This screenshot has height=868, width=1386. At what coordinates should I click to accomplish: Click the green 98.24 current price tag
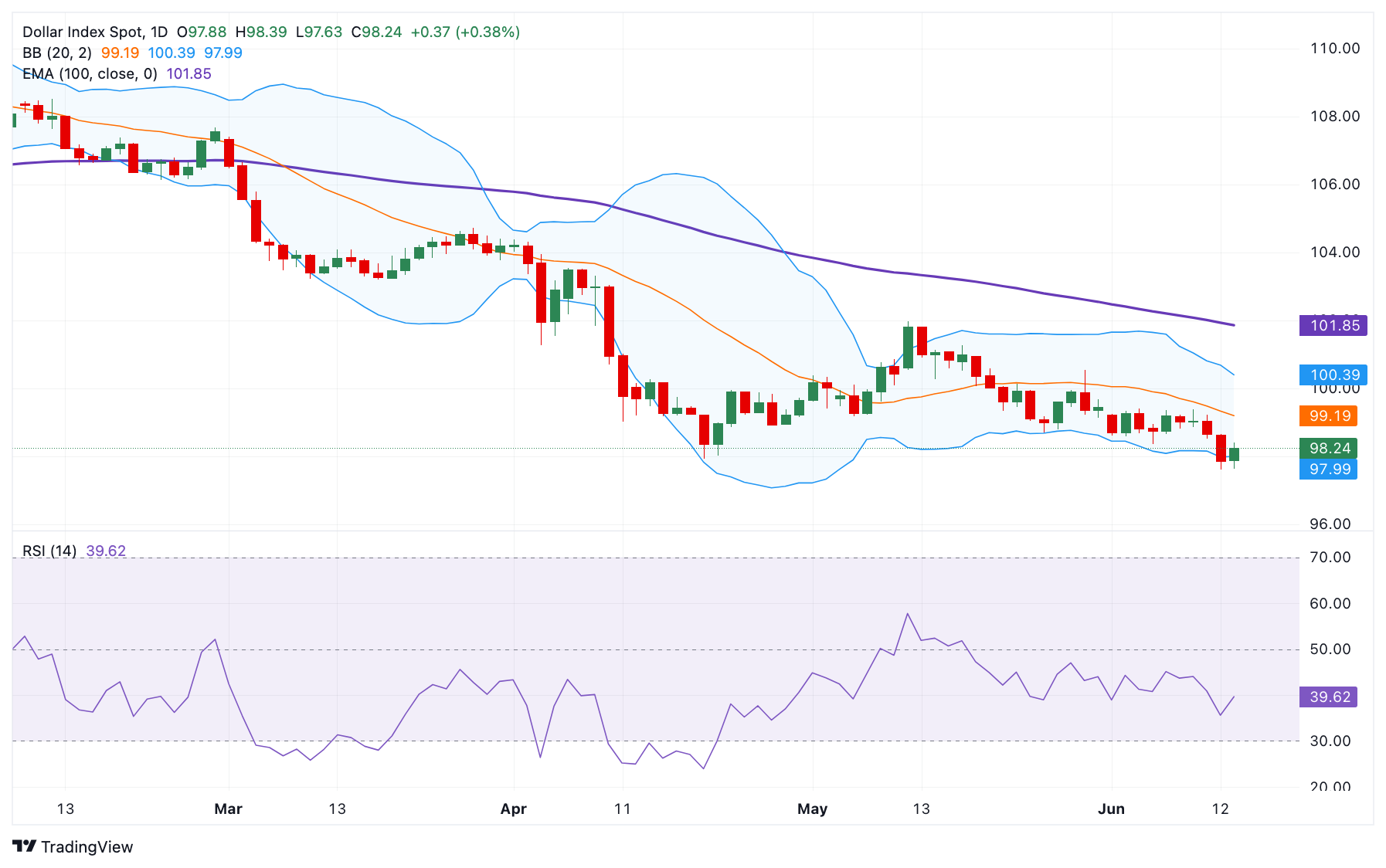(x=1328, y=448)
